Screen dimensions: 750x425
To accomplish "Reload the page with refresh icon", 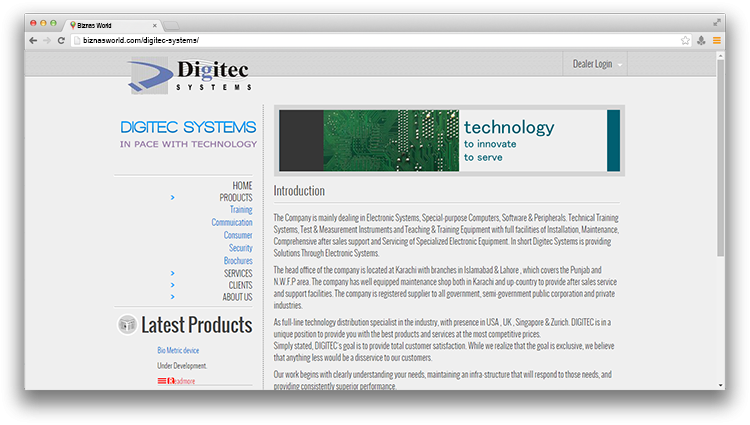I will point(62,40).
